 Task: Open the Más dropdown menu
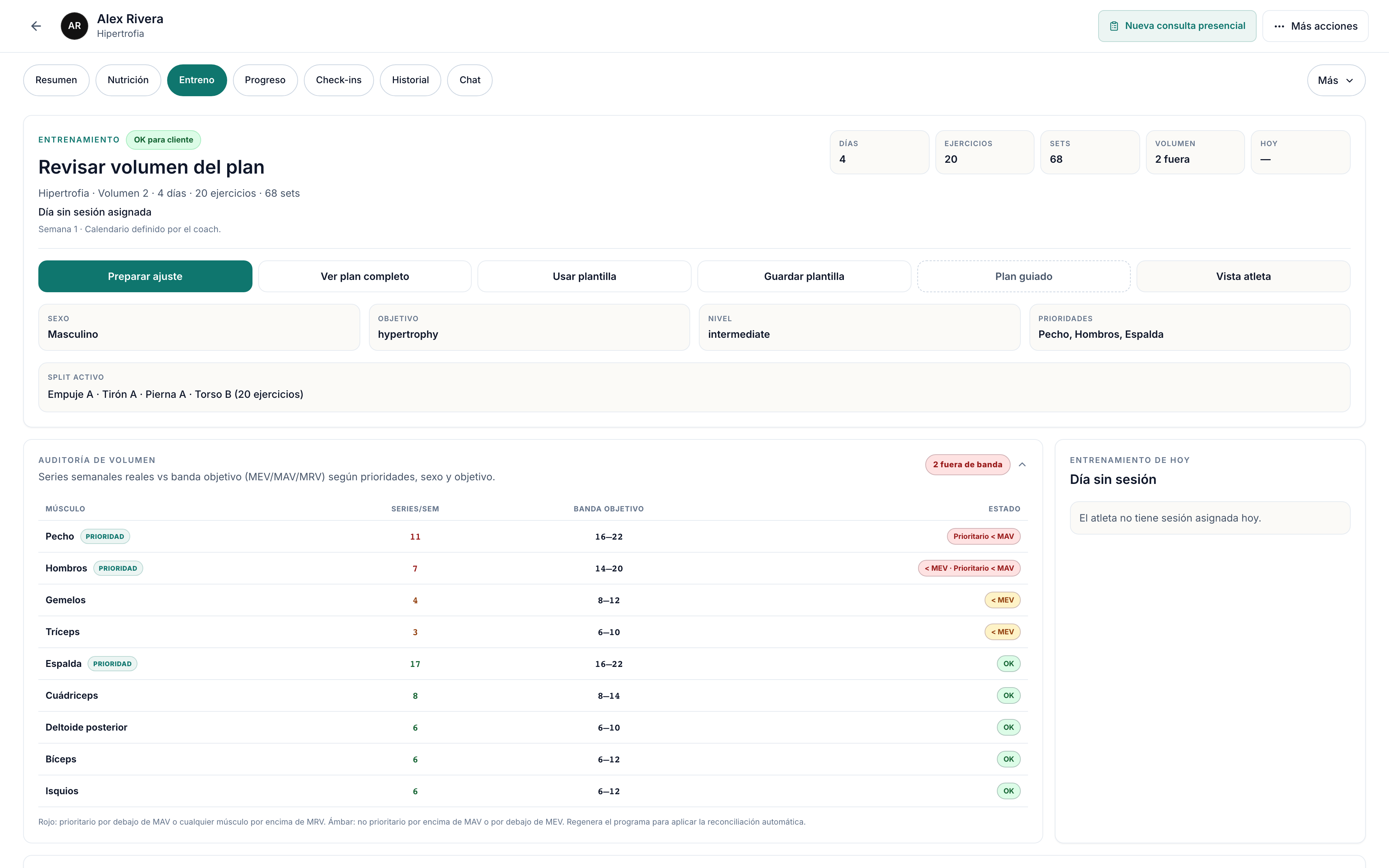1335,80
